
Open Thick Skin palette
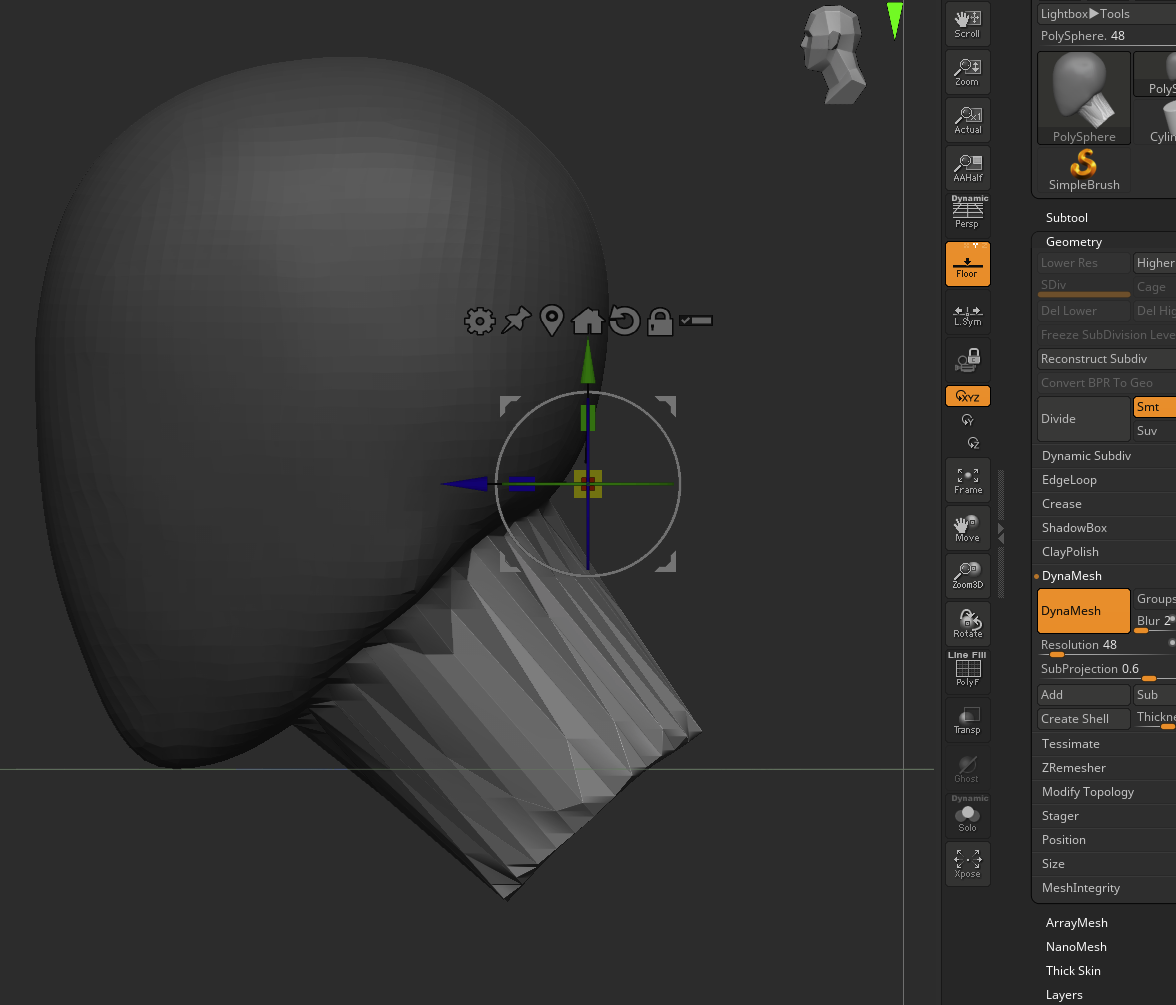[x=1073, y=970]
